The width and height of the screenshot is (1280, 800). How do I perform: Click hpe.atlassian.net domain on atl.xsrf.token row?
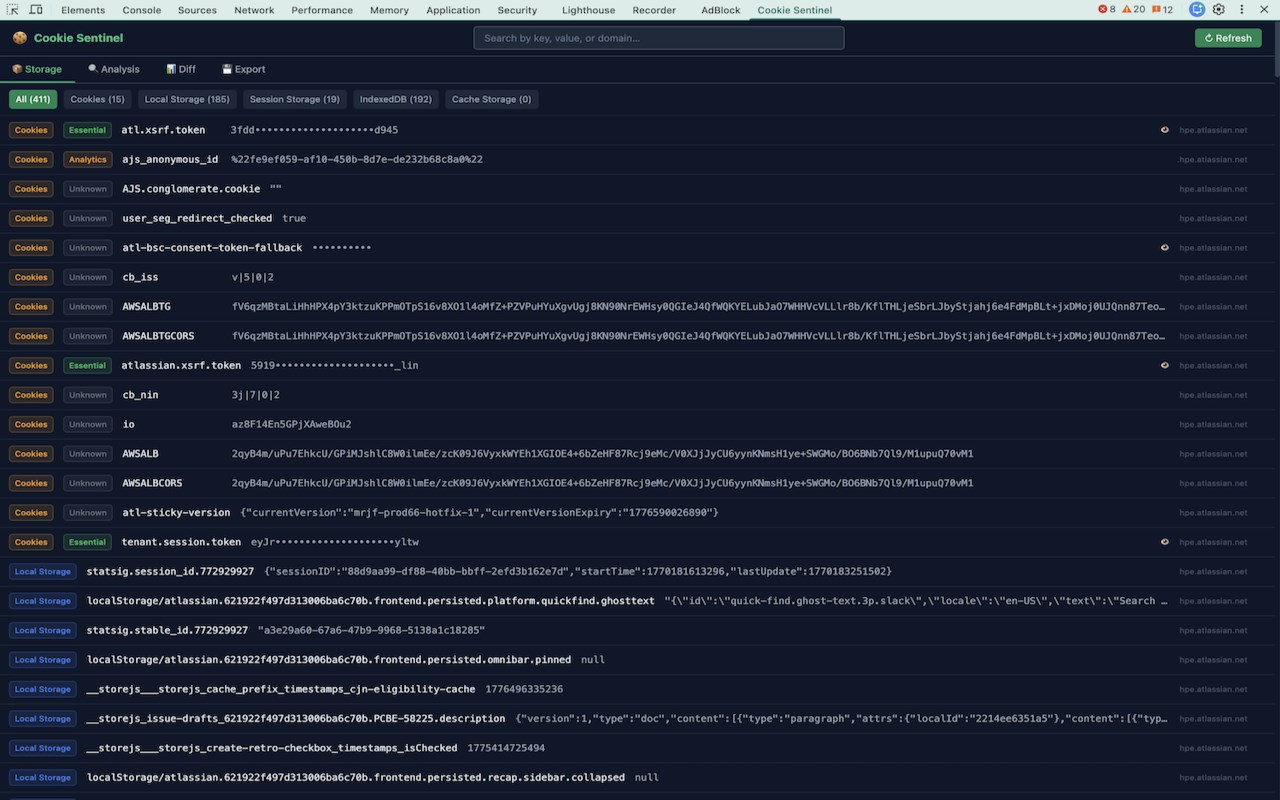1213,130
